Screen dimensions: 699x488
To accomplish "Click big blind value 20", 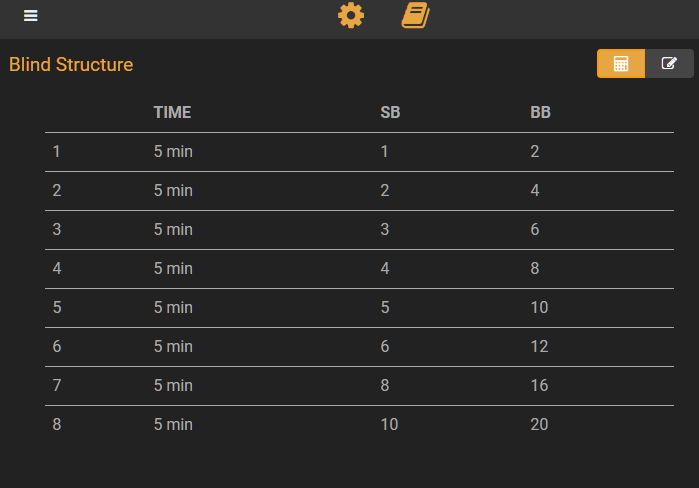I will 539,425.
